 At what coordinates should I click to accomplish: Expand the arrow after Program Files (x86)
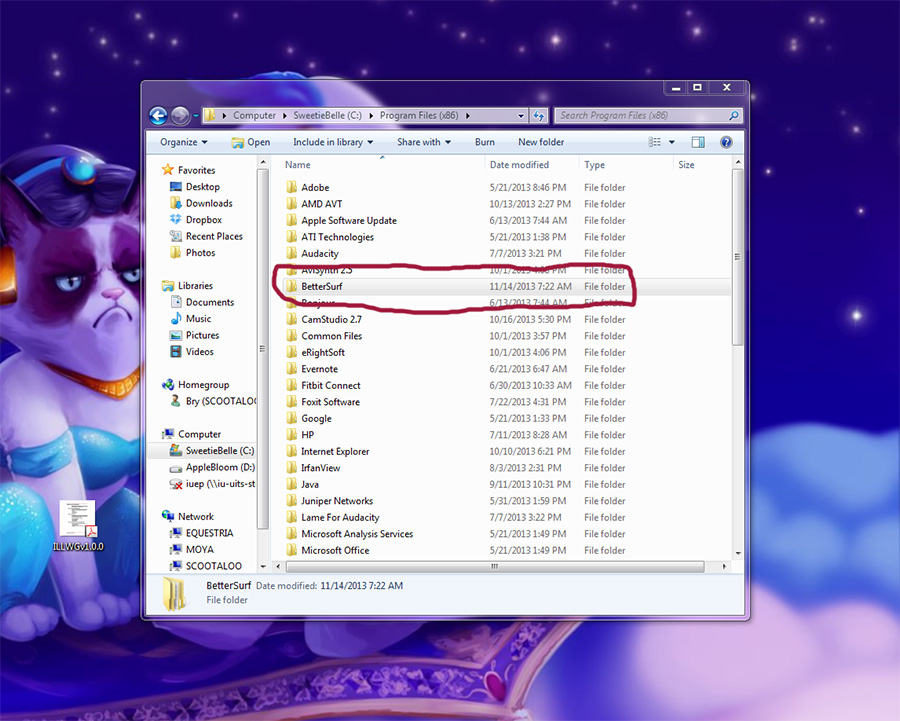[x=468, y=115]
